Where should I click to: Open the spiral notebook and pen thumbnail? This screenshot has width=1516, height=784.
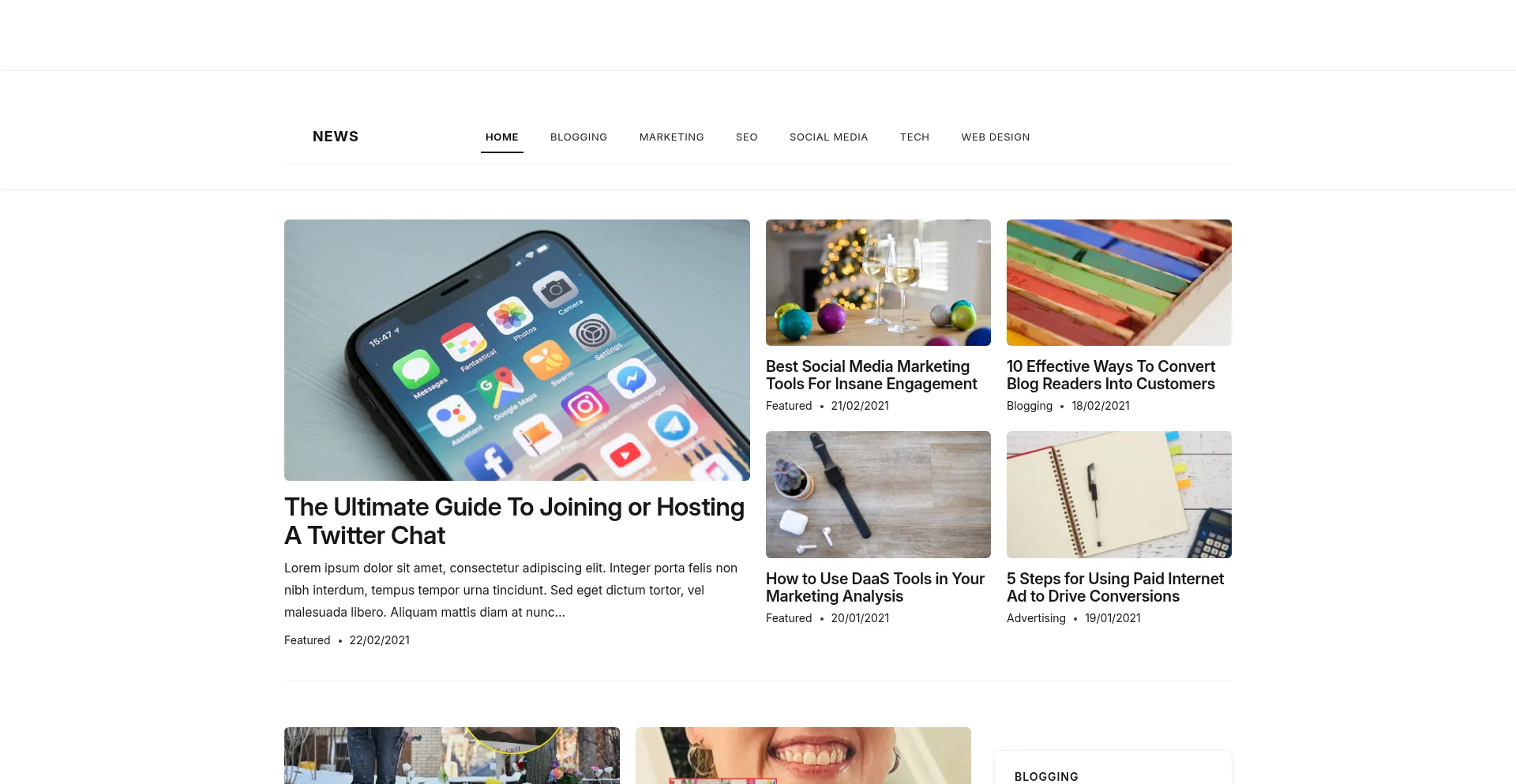coord(1119,494)
